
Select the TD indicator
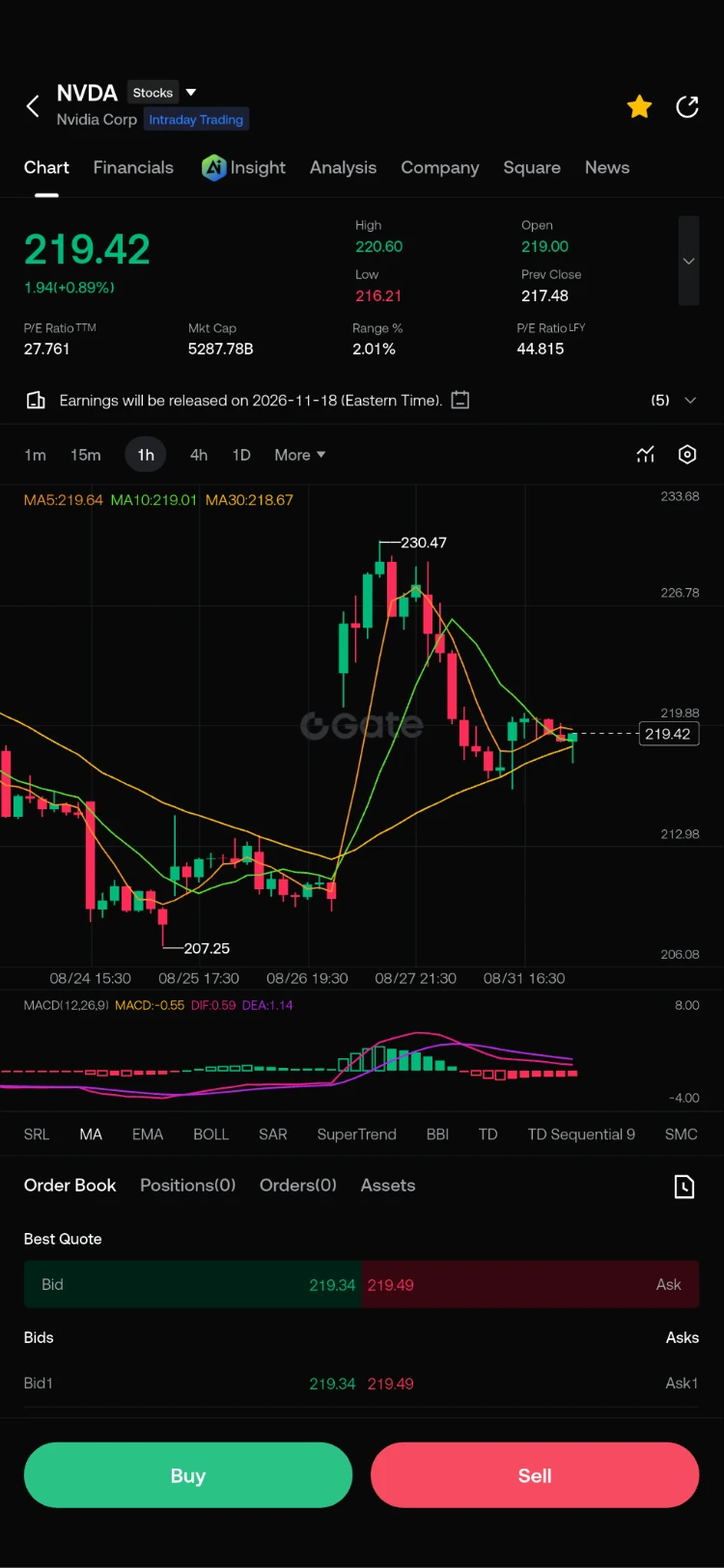(x=488, y=1134)
